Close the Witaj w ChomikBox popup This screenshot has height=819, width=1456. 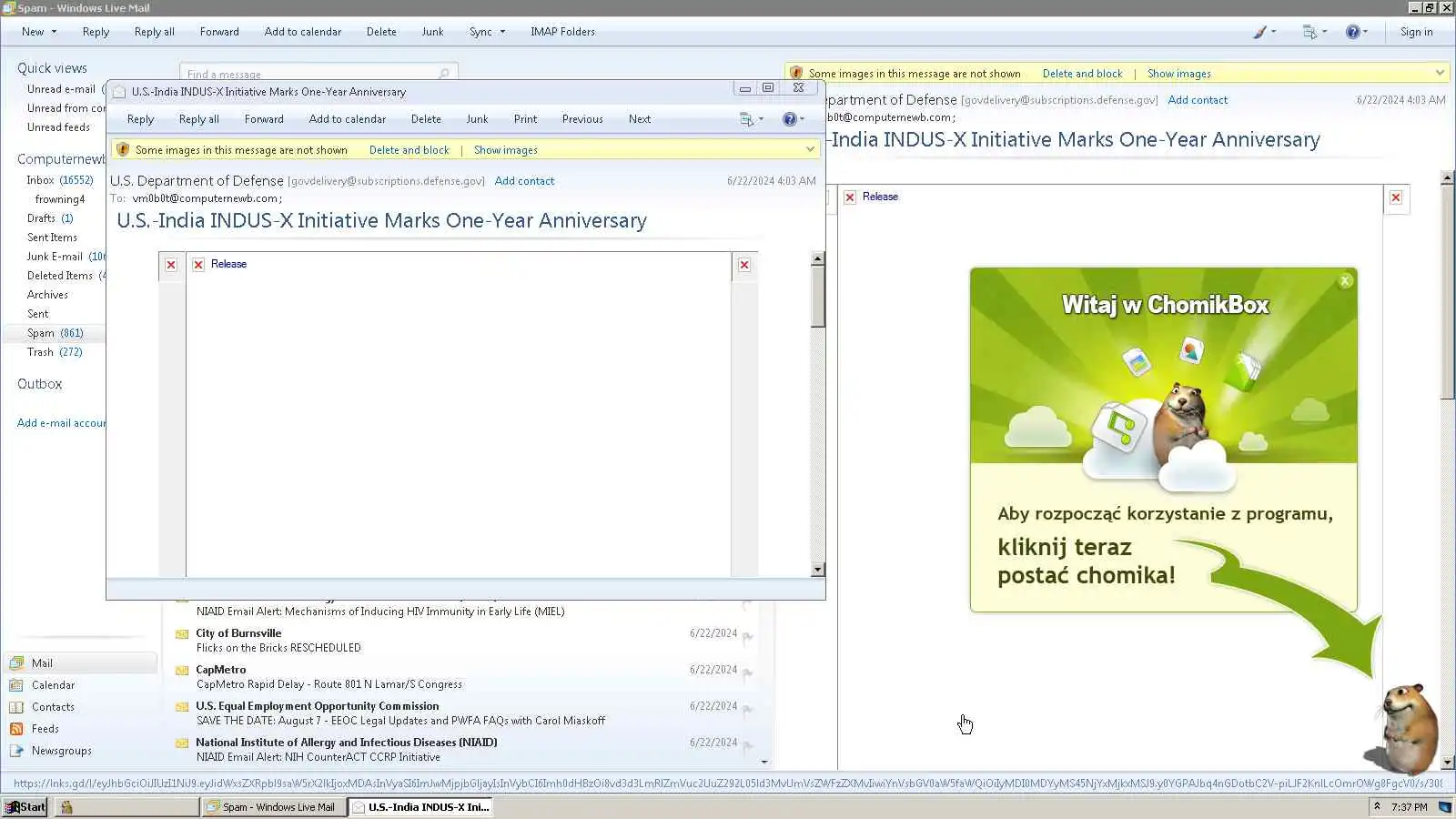pos(1345,281)
